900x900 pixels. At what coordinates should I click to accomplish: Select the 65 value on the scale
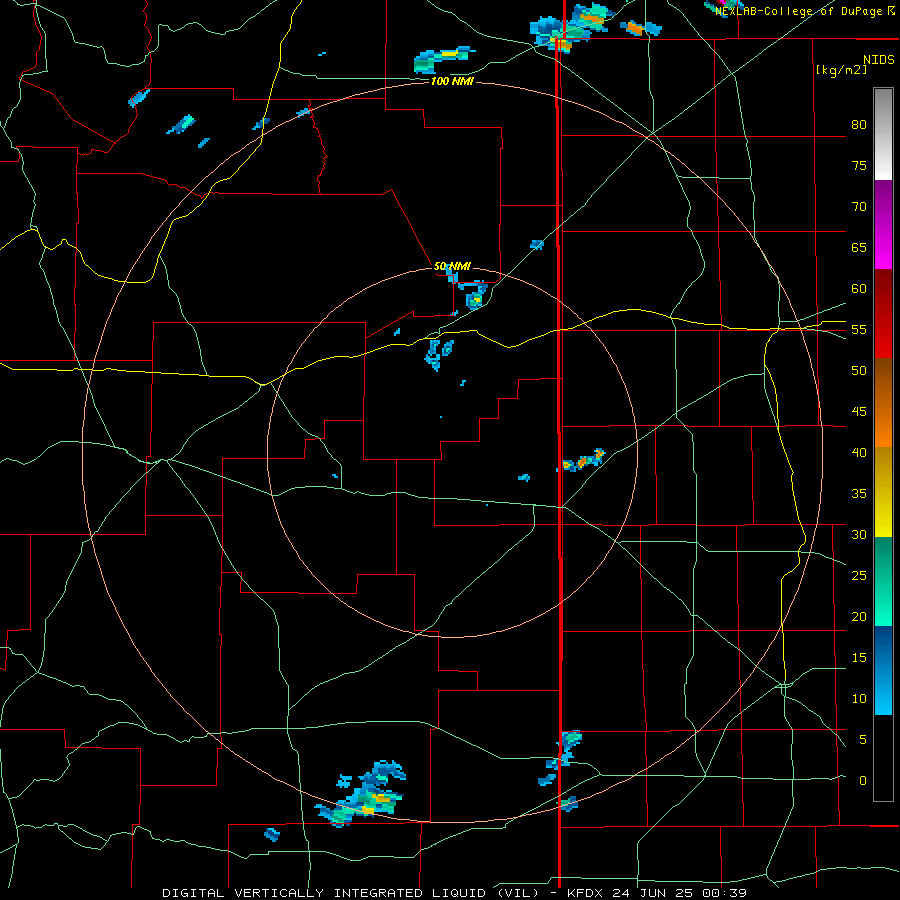pos(859,247)
